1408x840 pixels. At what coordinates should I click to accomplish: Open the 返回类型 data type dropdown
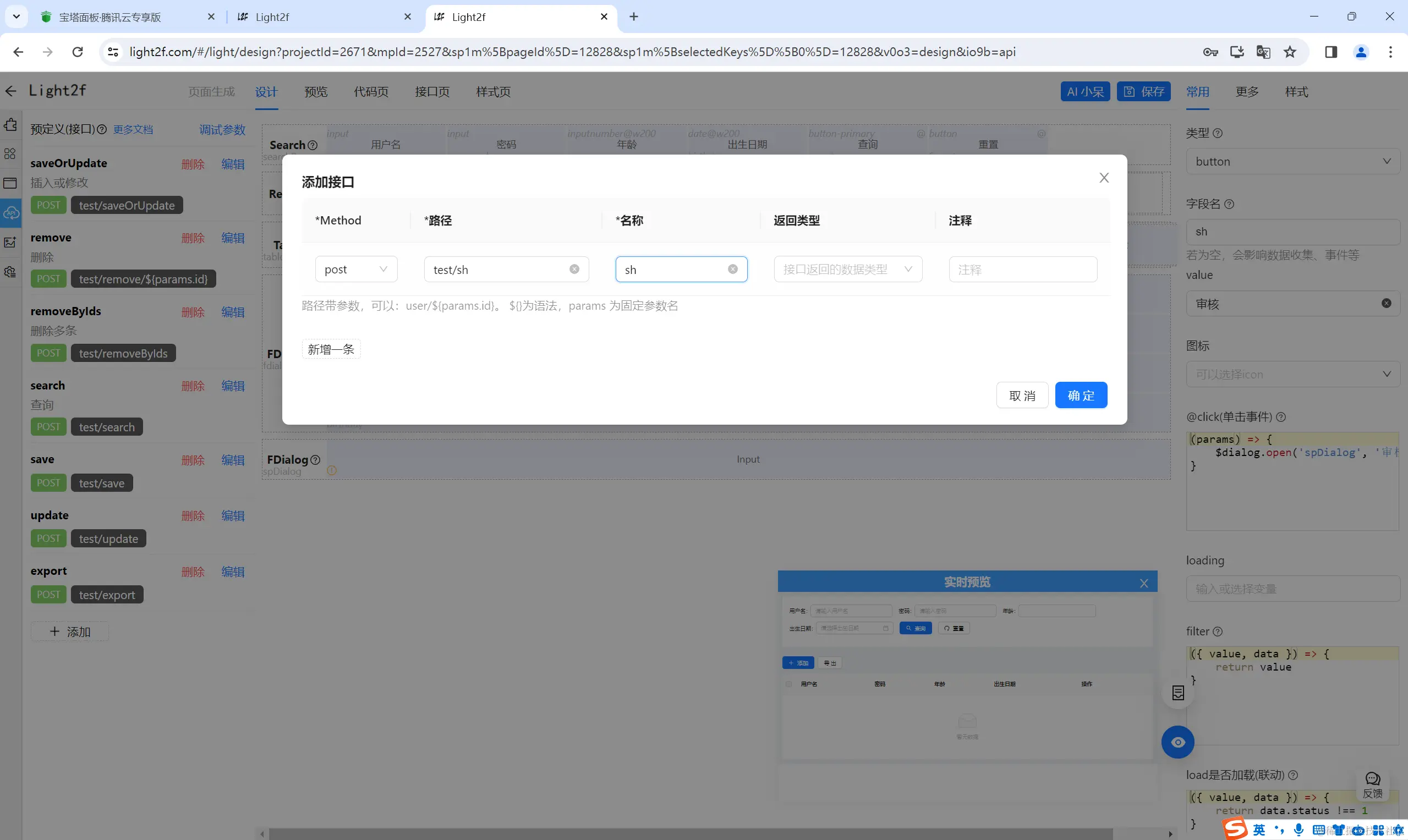[847, 270]
